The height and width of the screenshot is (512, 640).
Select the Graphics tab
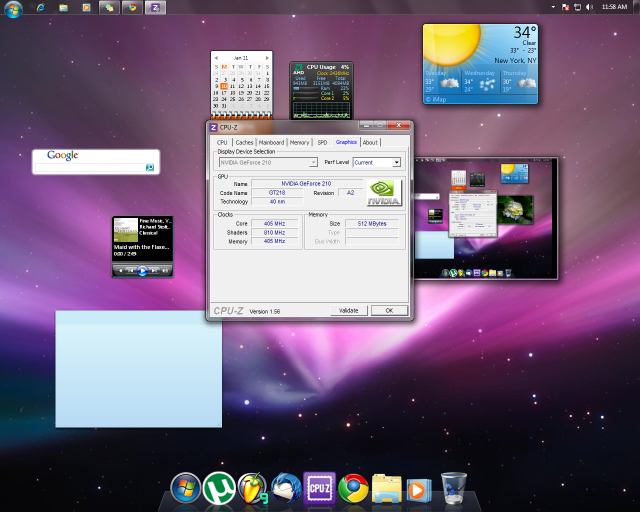click(x=346, y=142)
